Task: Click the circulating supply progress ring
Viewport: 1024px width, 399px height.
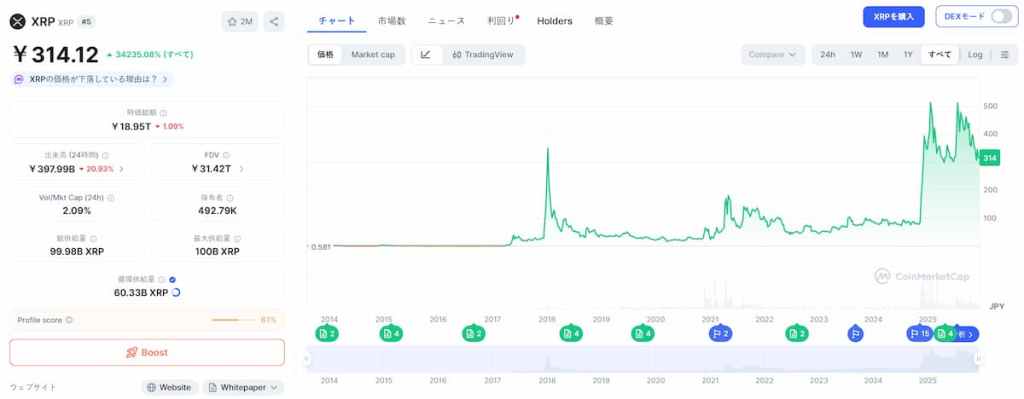Action: point(176,293)
